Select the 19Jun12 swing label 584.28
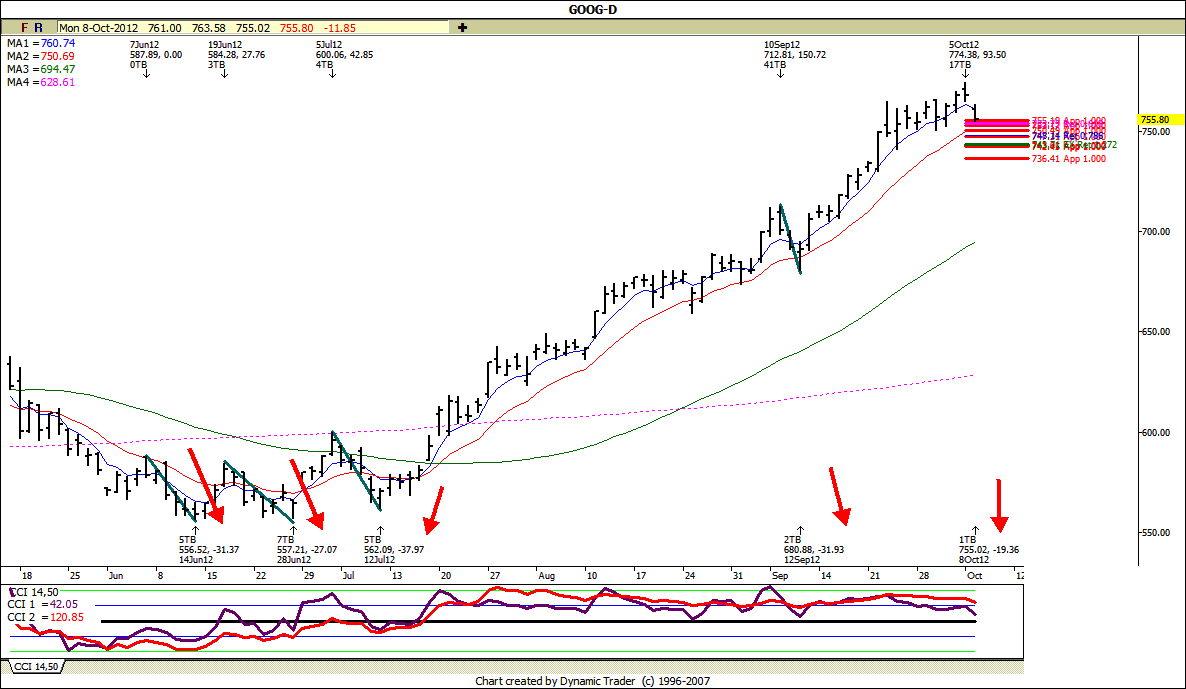 point(236,54)
